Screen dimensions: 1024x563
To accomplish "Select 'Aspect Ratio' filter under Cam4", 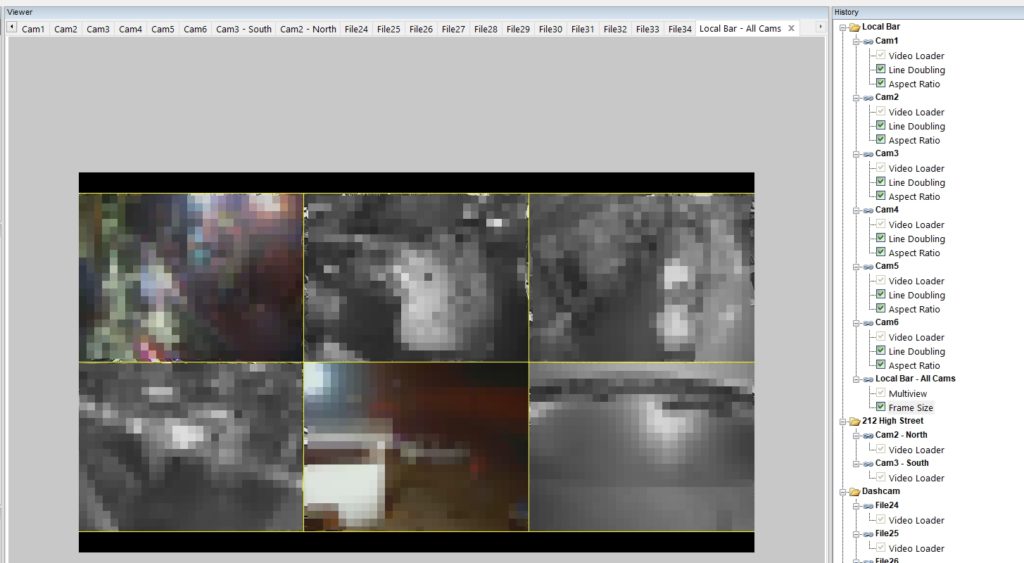I will [914, 253].
